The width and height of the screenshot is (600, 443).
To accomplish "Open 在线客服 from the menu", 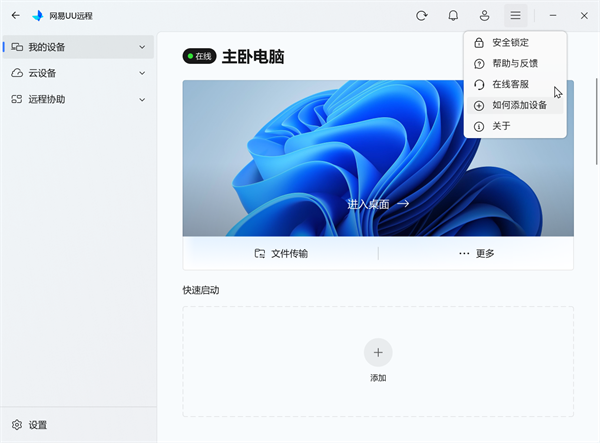I will (510, 84).
